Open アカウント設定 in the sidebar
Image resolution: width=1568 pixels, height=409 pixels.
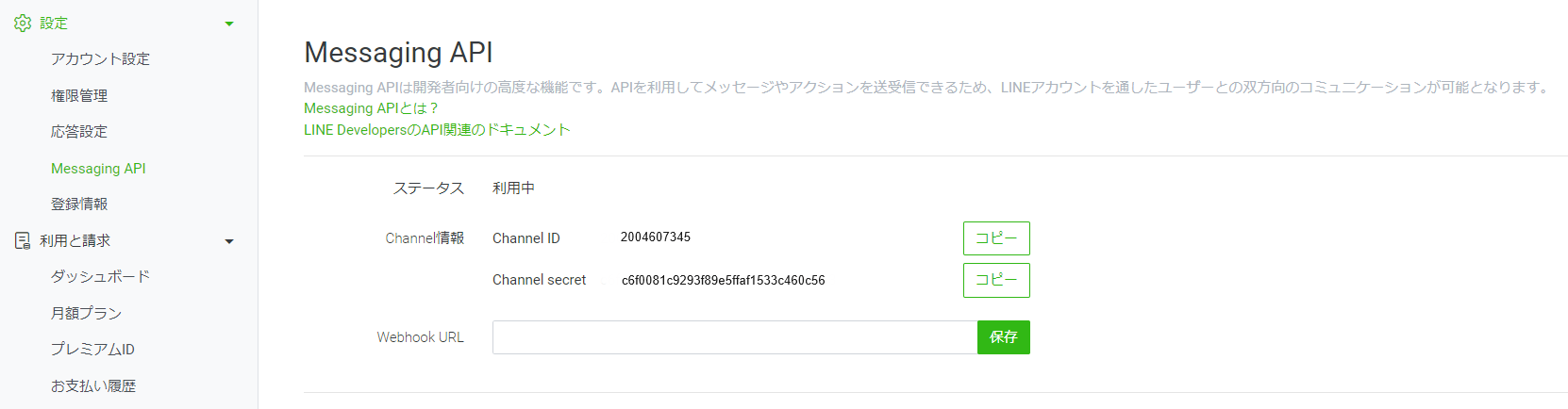pyautogui.click(x=100, y=58)
